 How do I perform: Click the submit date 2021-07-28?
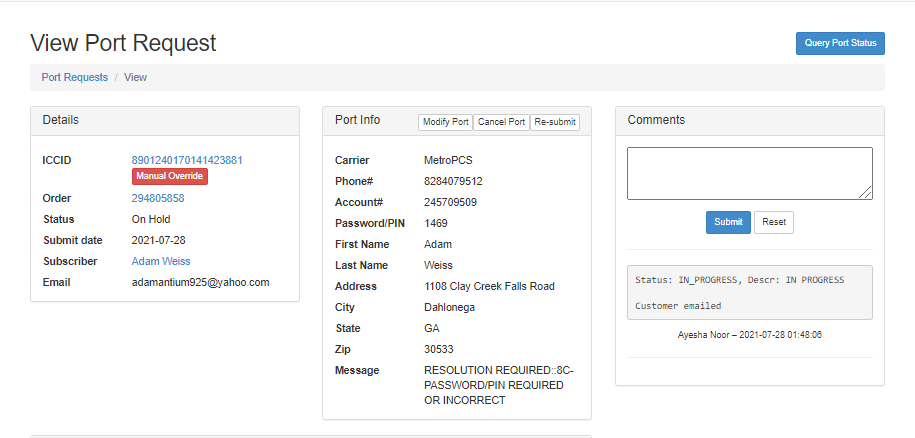point(158,240)
